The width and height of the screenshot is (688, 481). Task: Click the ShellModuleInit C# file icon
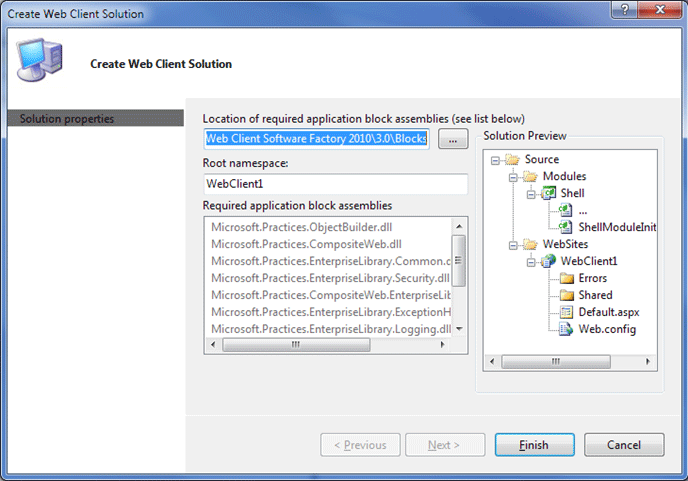click(x=565, y=227)
